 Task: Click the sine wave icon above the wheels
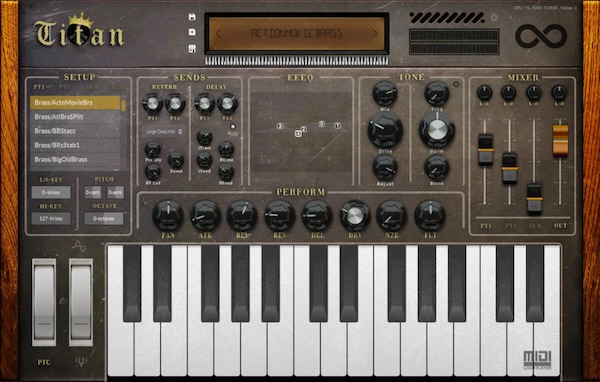(79, 246)
